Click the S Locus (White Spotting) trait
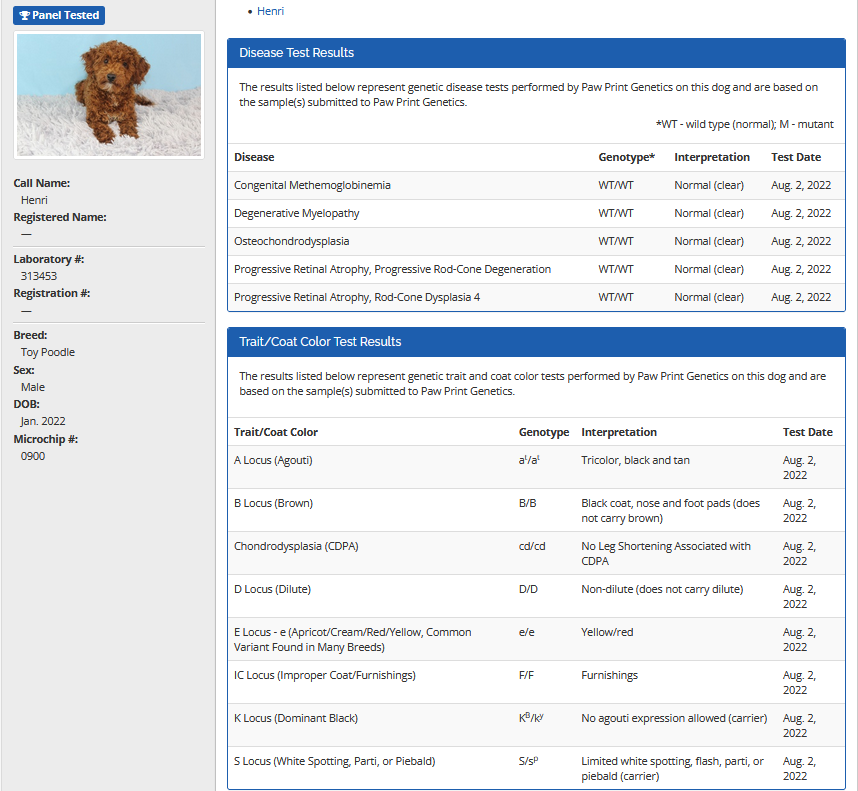858x791 pixels. point(334,761)
